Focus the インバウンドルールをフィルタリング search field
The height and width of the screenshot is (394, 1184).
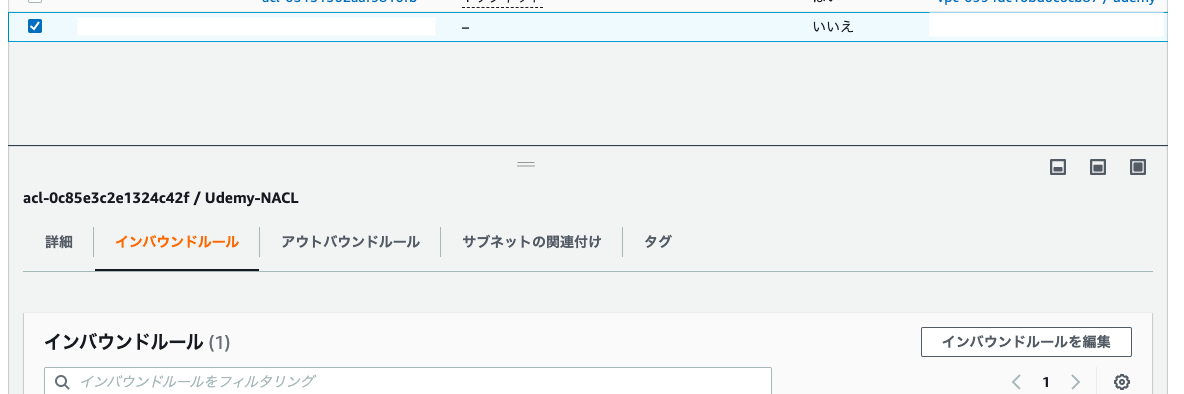(408, 381)
